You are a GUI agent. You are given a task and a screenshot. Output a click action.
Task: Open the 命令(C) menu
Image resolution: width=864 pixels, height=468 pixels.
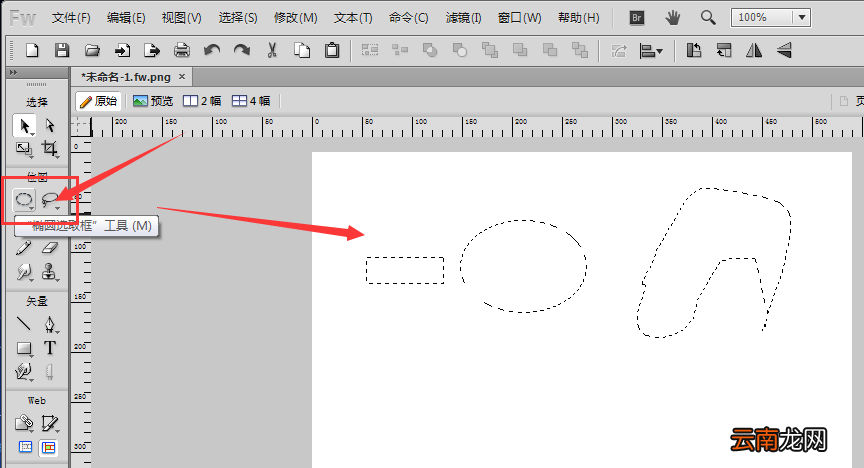[409, 18]
